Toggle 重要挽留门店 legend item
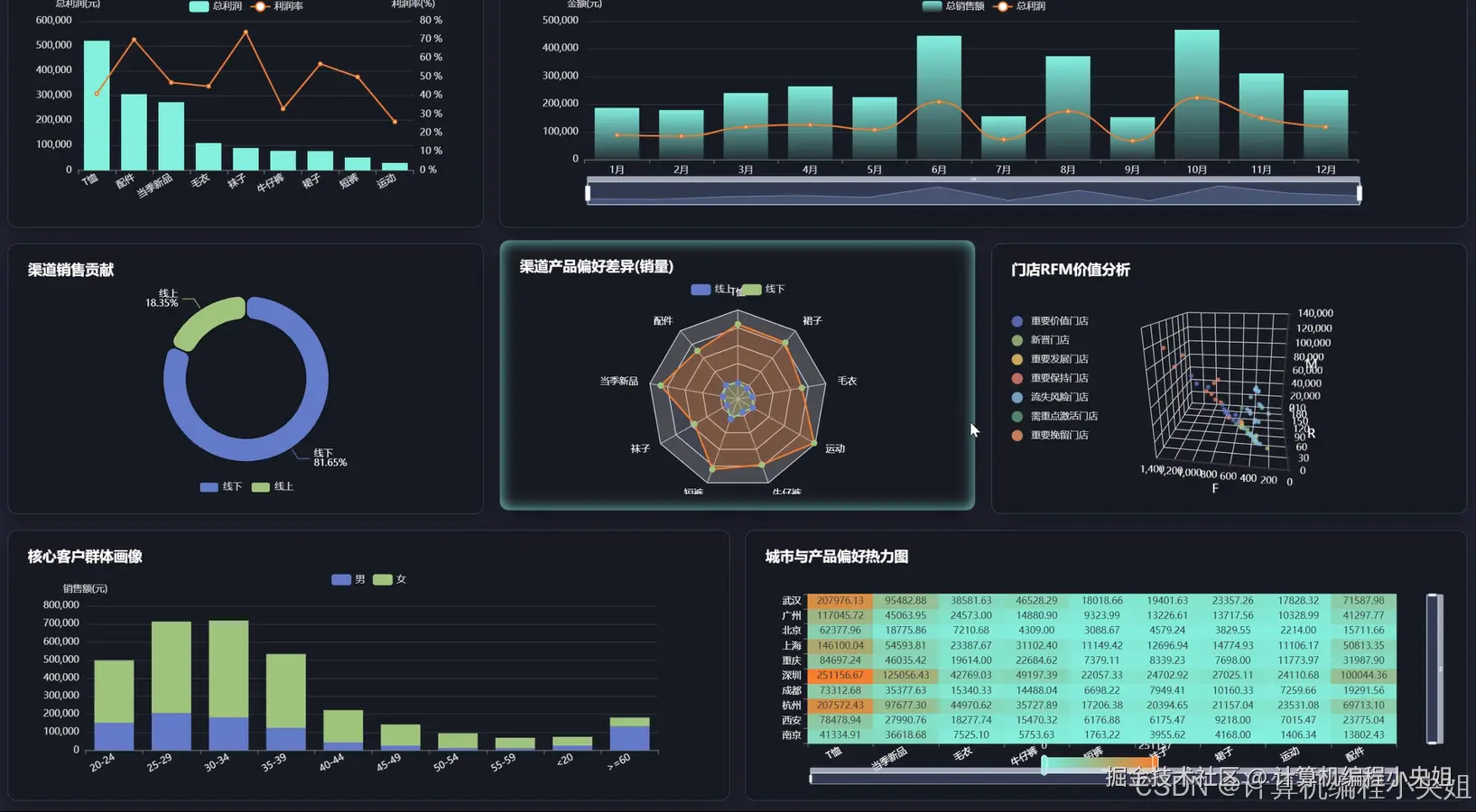Screen dimensions: 1476x812 (1050, 435)
